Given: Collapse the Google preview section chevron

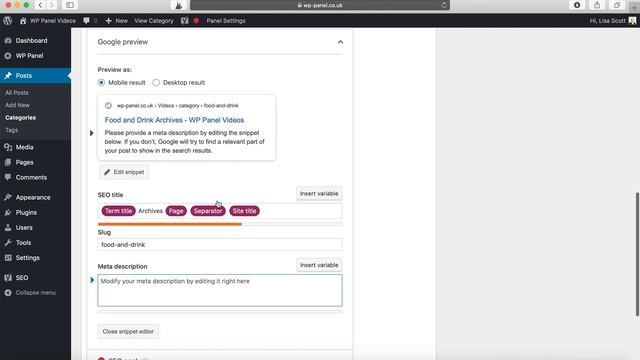Looking at the screenshot, I should point(340,42).
